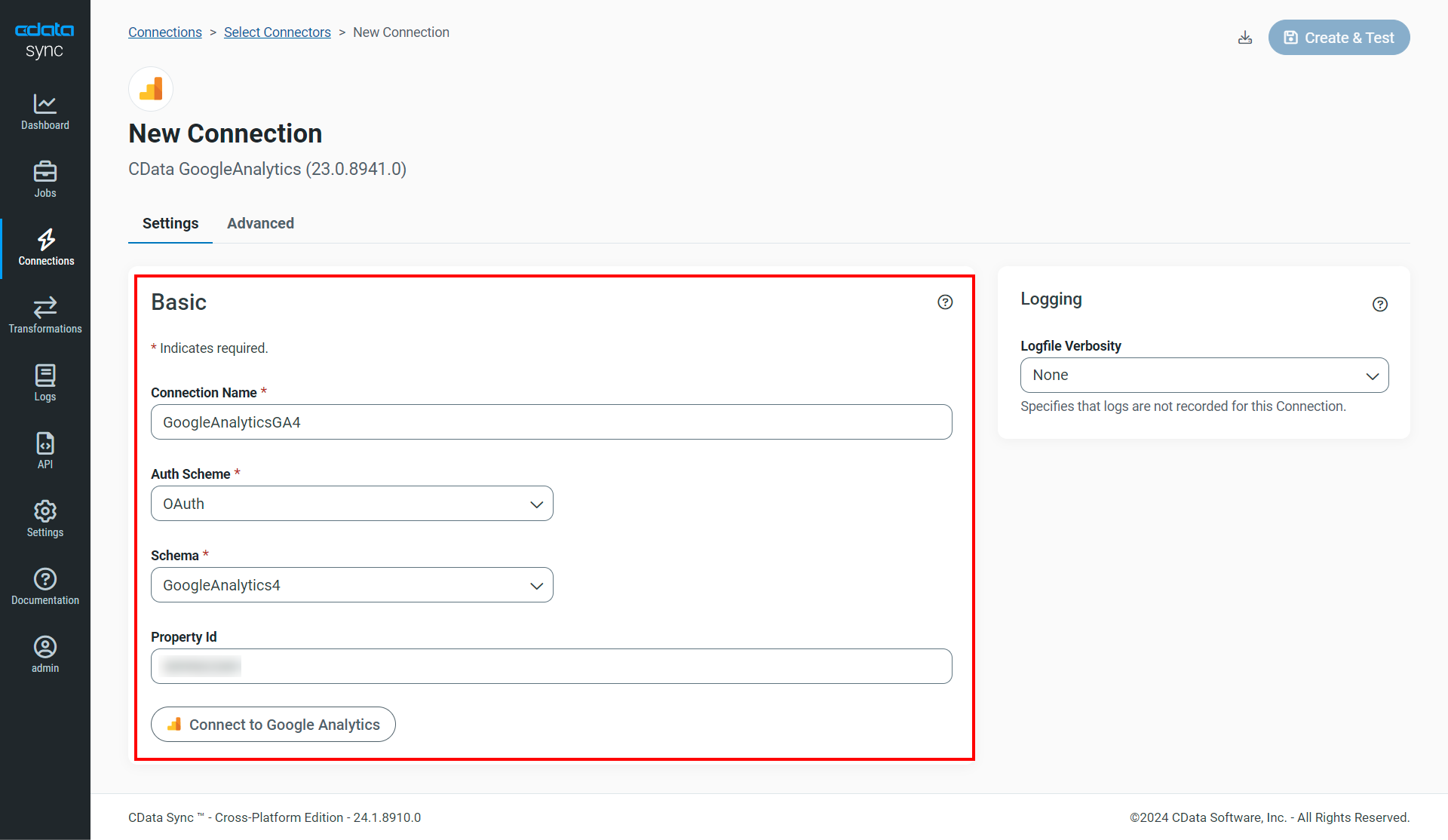Open the Auth Scheme dropdown
The image size is (1448, 840).
click(352, 504)
